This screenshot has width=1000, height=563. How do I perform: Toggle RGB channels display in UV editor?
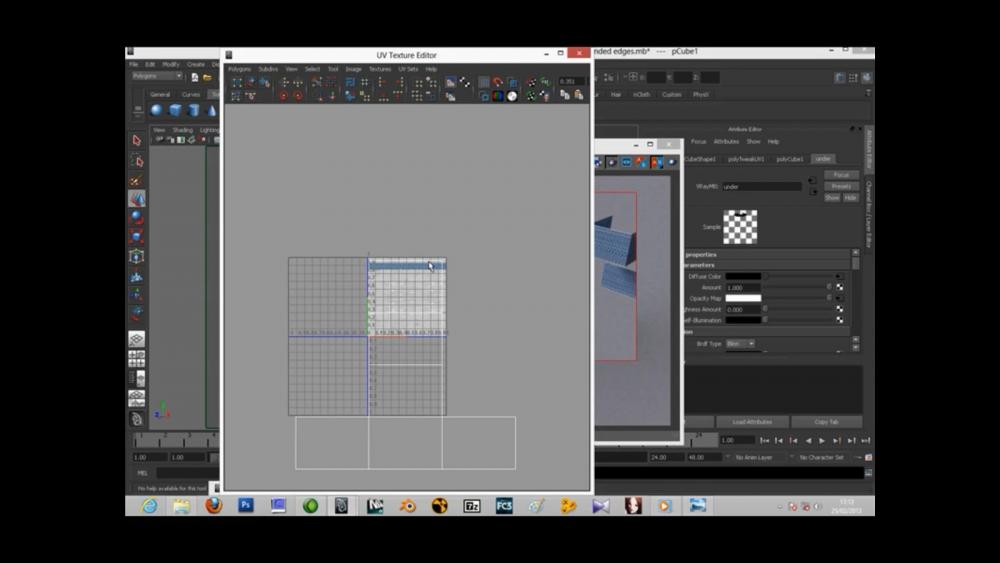(x=498, y=96)
